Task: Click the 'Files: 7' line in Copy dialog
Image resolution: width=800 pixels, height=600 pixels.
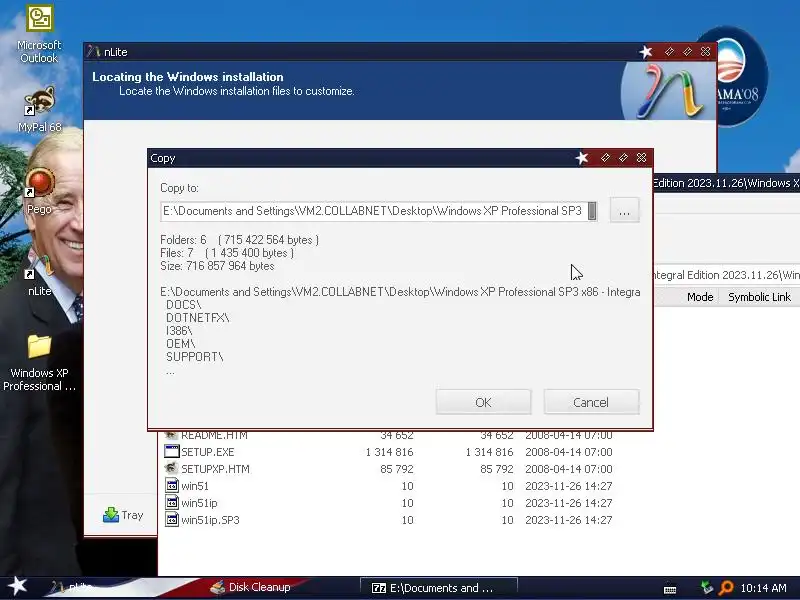Action: pos(227,253)
